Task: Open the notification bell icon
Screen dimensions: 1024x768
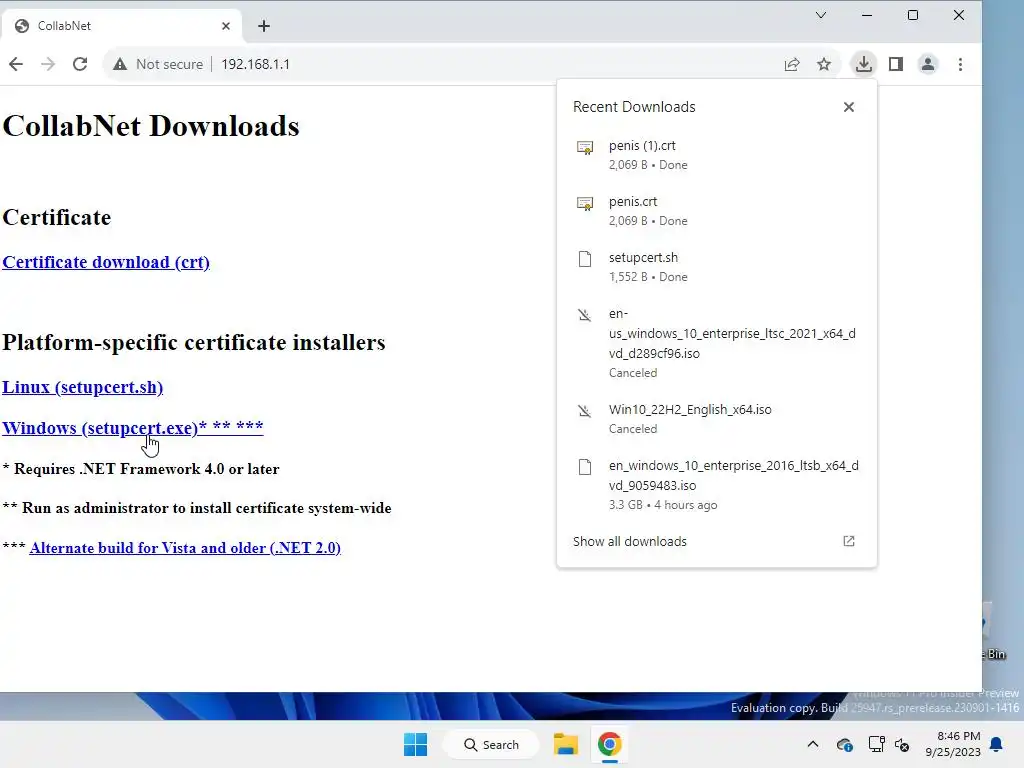Action: (997, 744)
